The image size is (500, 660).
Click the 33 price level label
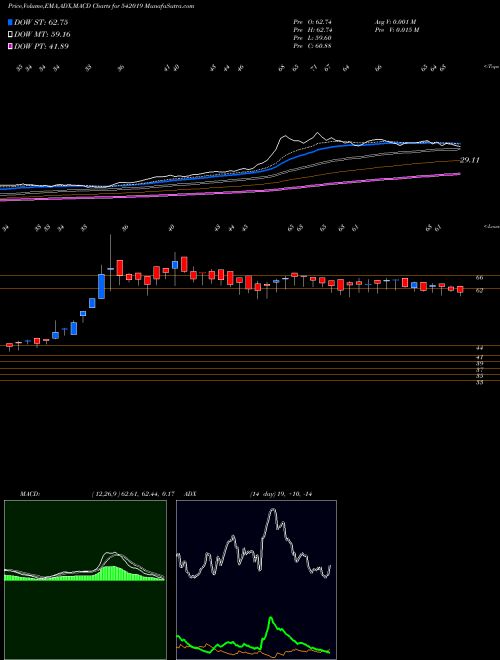[479, 383]
